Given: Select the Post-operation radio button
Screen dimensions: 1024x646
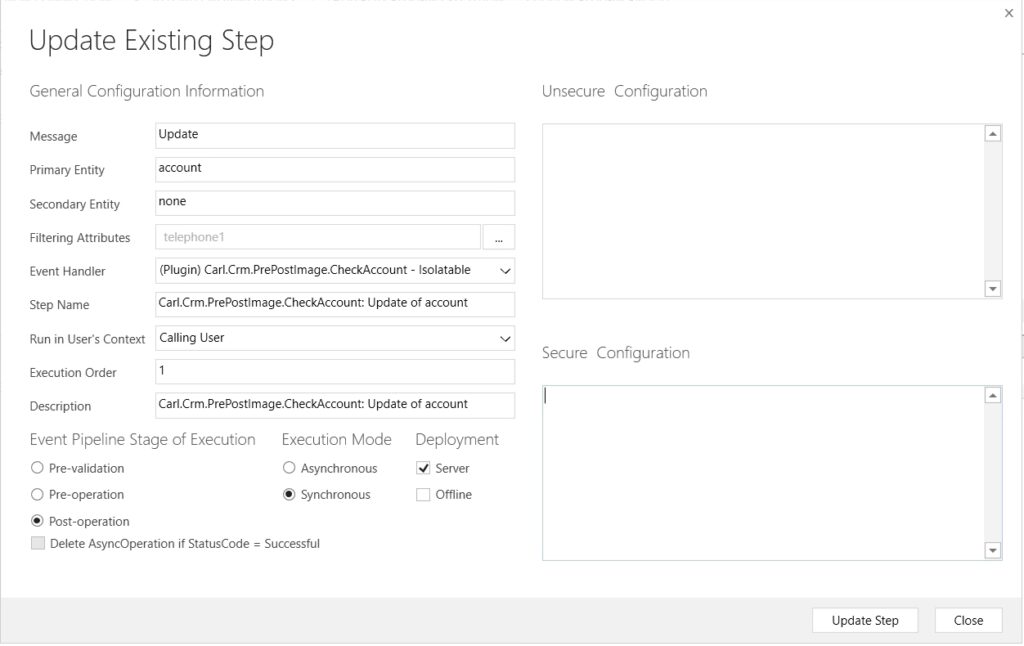Looking at the screenshot, I should 38,521.
